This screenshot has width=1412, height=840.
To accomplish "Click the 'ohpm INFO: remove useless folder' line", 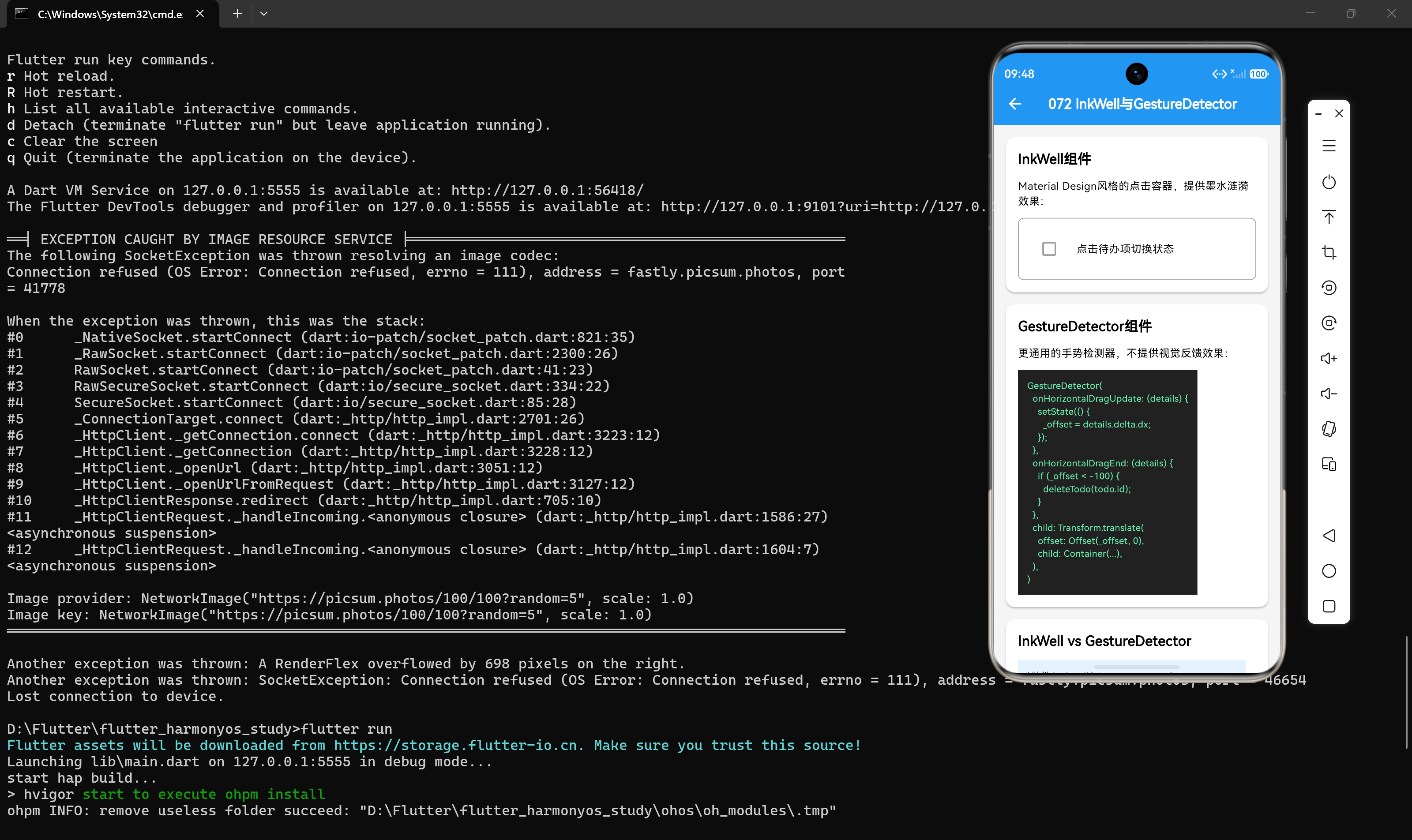I will pos(421,810).
